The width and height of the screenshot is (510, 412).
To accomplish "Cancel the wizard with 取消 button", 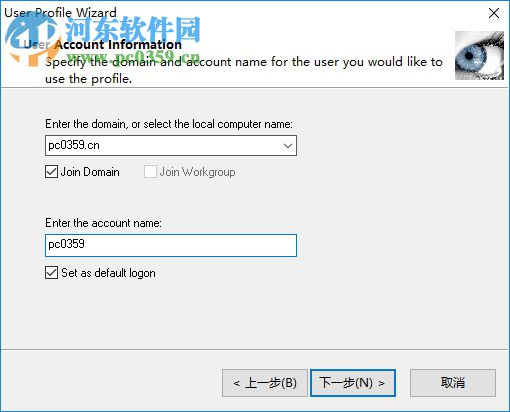I will tap(453, 383).
